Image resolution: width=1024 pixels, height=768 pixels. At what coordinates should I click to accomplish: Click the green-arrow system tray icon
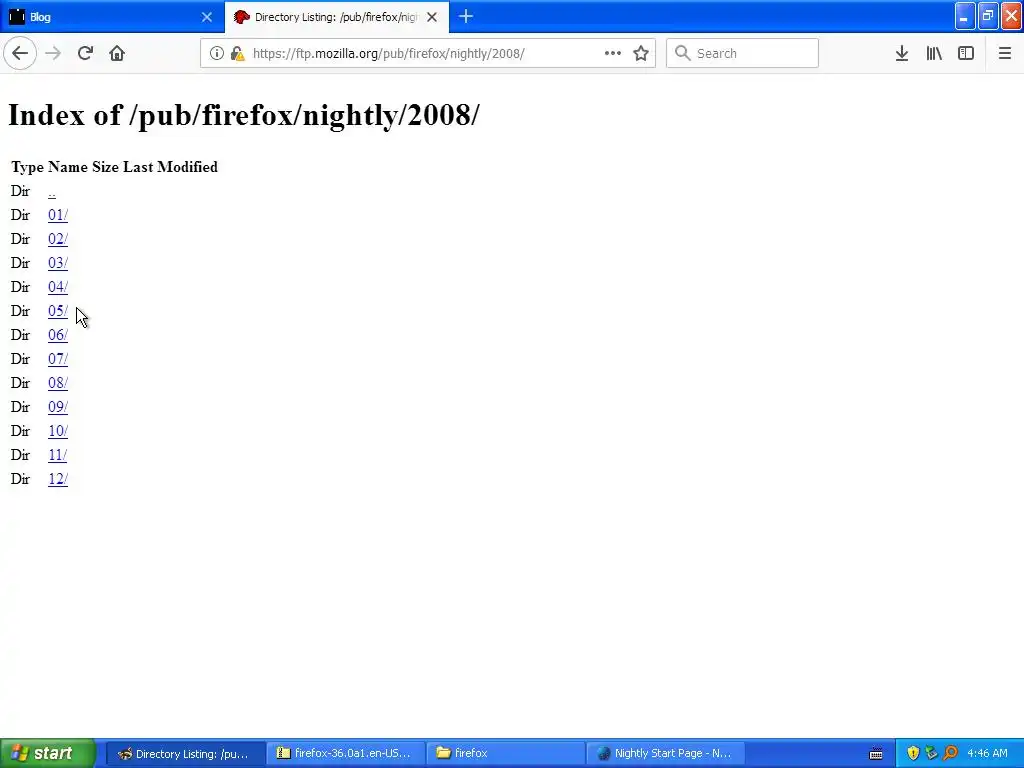coord(931,754)
